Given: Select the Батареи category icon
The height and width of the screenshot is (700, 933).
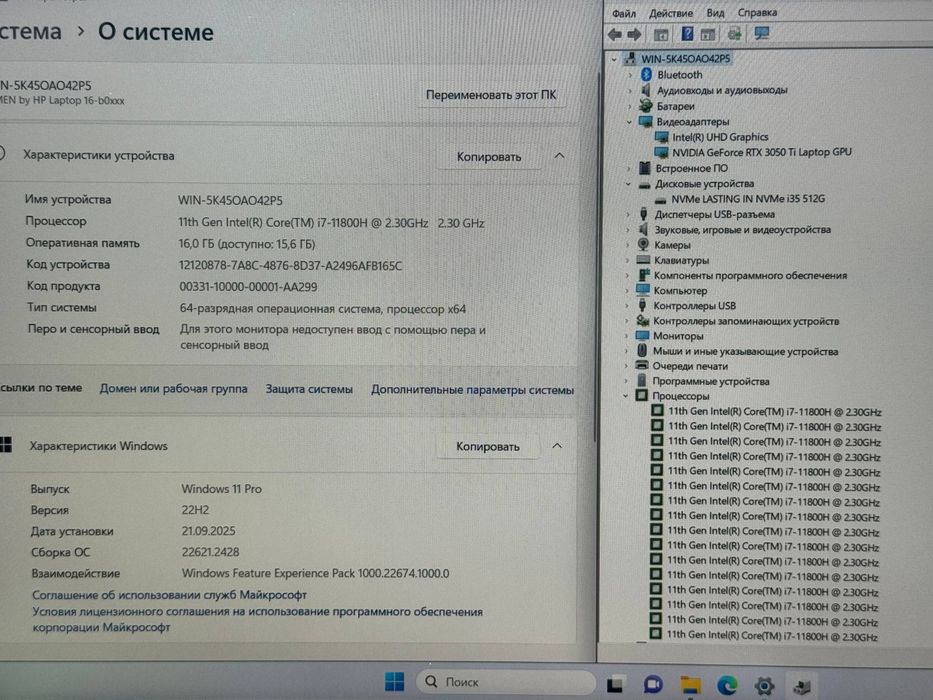Looking at the screenshot, I should (646, 106).
